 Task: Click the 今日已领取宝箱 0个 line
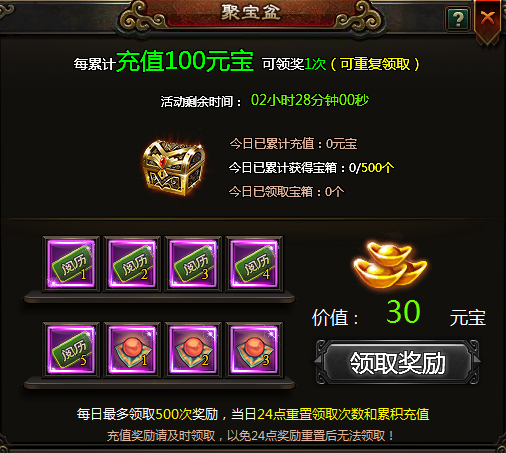click(x=286, y=192)
